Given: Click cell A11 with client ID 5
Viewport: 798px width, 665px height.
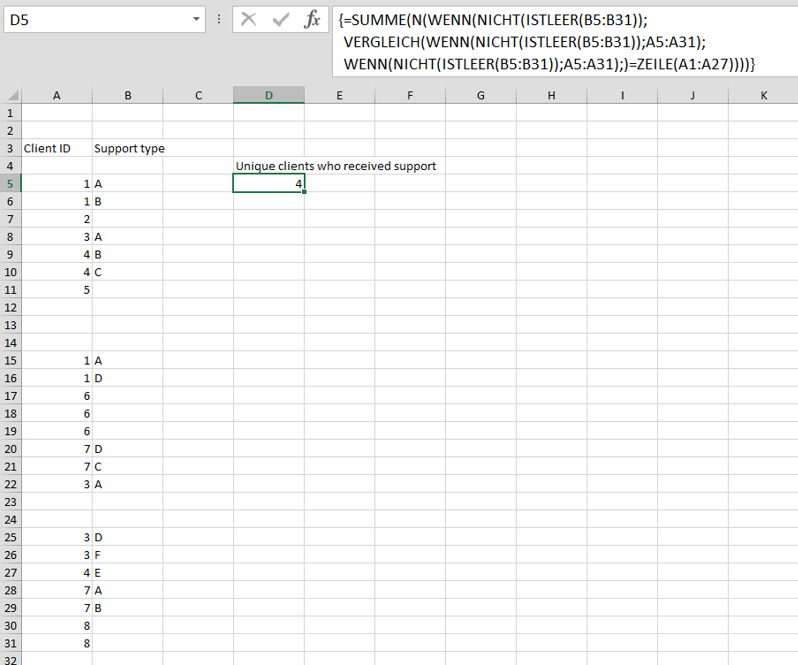Looking at the screenshot, I should [x=56, y=290].
